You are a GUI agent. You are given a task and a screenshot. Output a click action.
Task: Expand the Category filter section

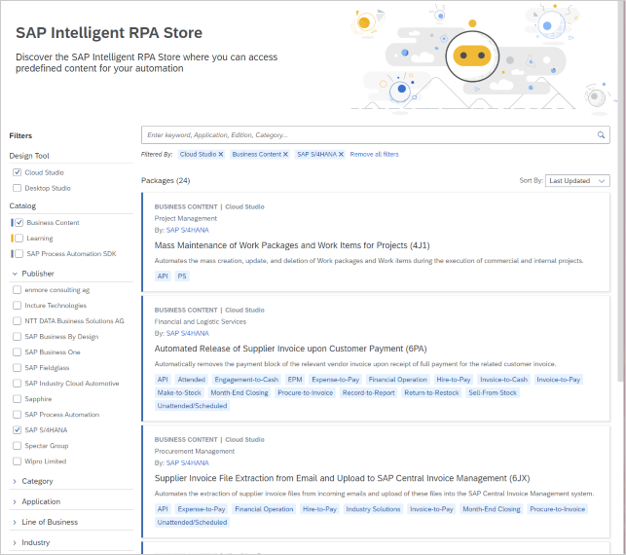click(x=15, y=482)
